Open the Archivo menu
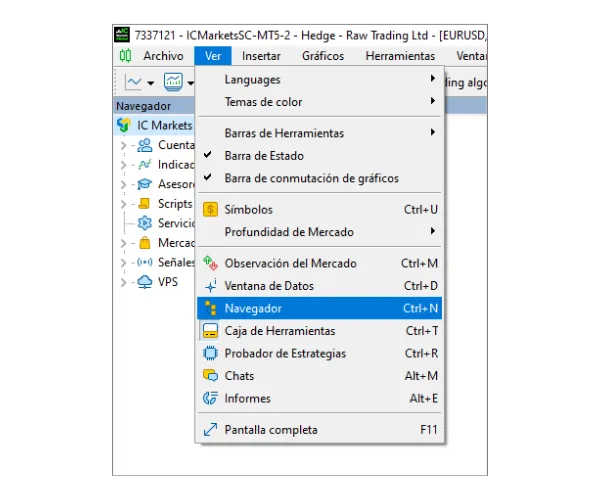The height and width of the screenshot is (500, 600). [x=163, y=56]
